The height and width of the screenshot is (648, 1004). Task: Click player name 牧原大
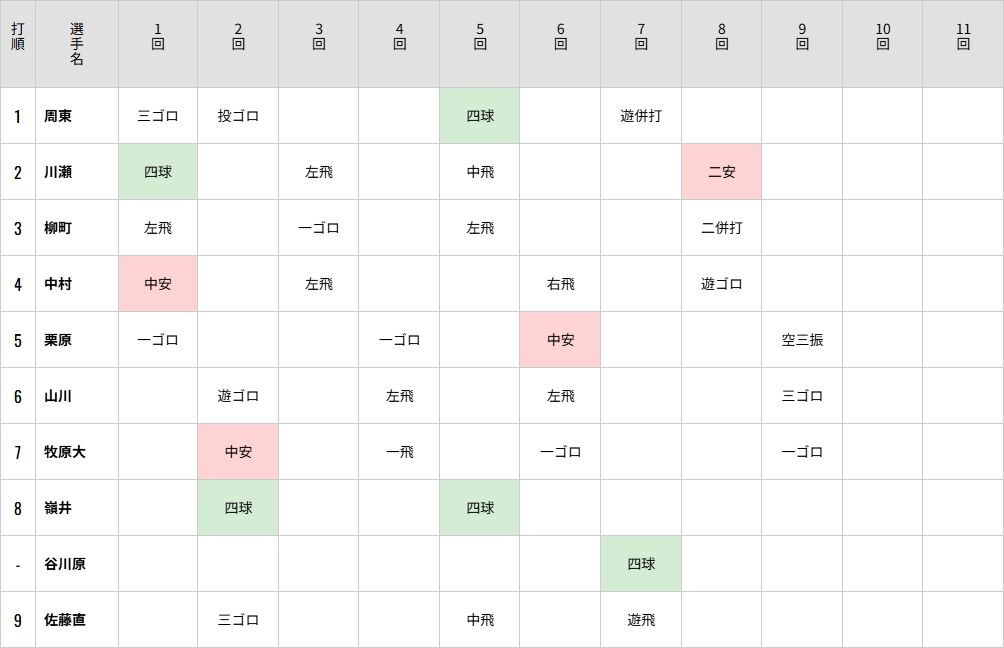[x=65, y=452]
